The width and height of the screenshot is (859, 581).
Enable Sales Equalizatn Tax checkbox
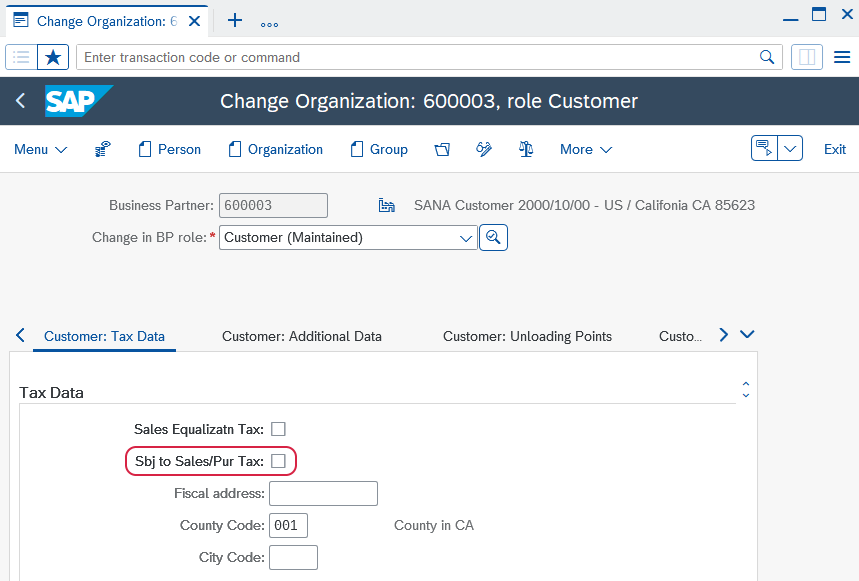click(x=278, y=429)
